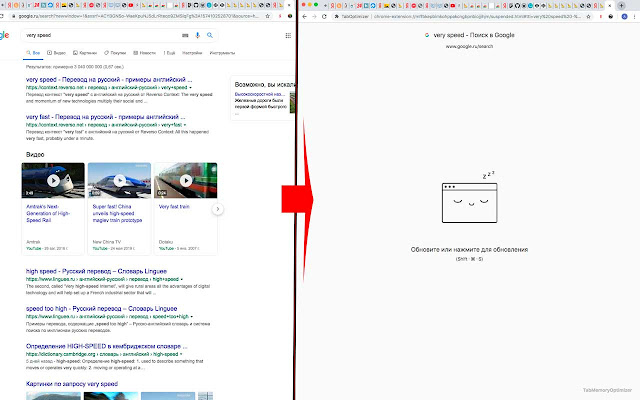Select the Видео search tab
This screenshot has width=640, height=400.
click(x=56, y=53)
